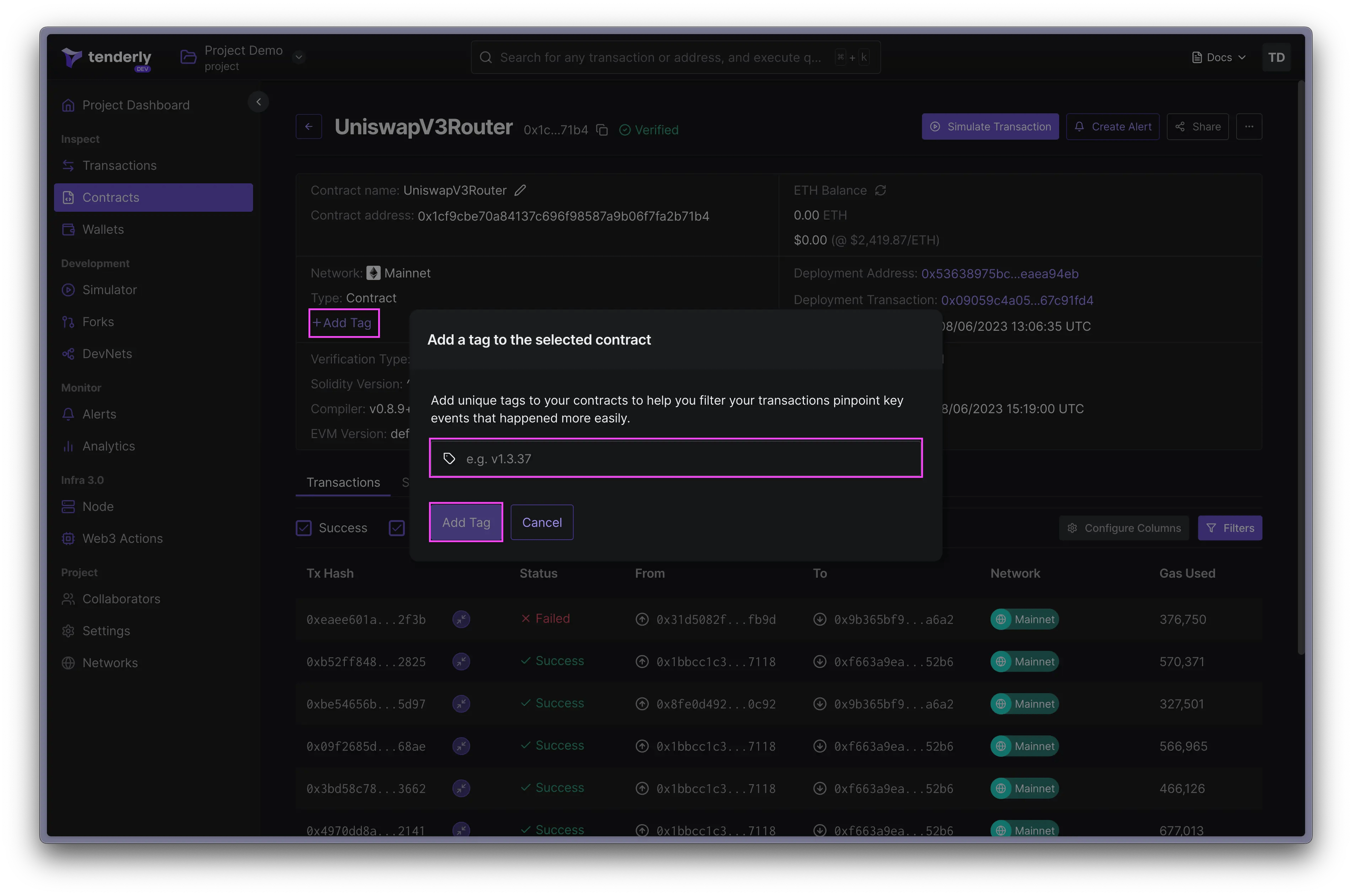The height and width of the screenshot is (896, 1352).
Task: Click the Simulate Transaction button
Action: [x=990, y=127]
